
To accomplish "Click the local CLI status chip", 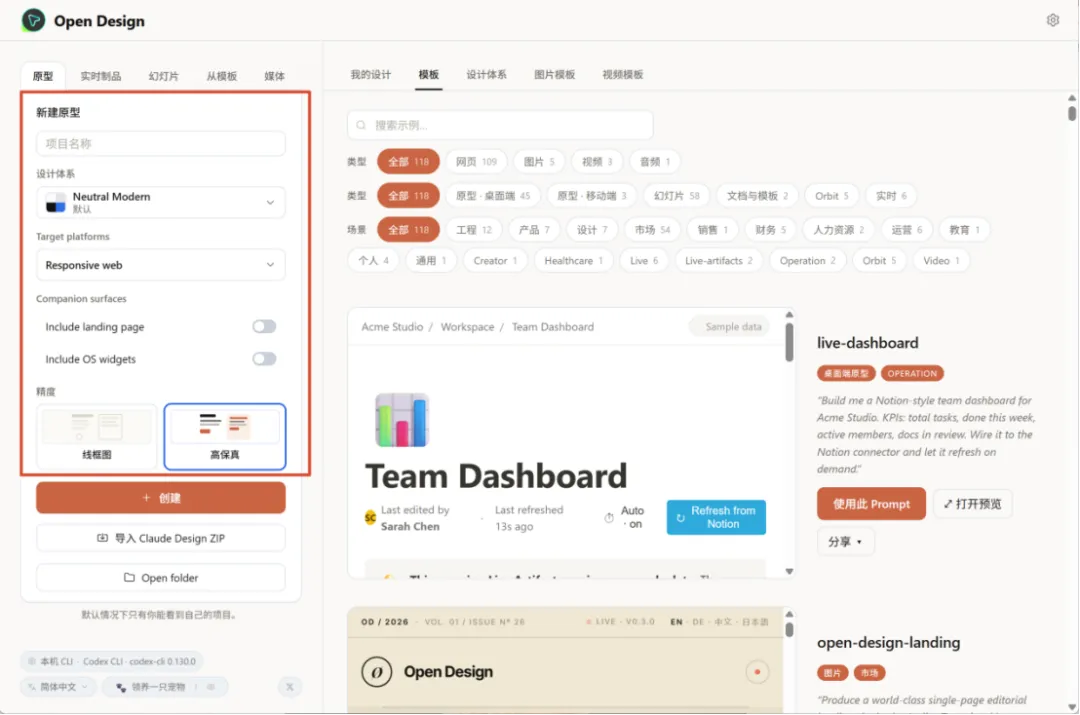I will (112, 661).
